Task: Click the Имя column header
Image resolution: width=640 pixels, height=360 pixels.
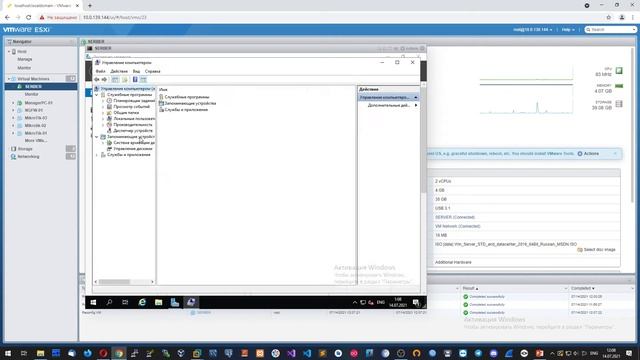Action: coord(163,89)
